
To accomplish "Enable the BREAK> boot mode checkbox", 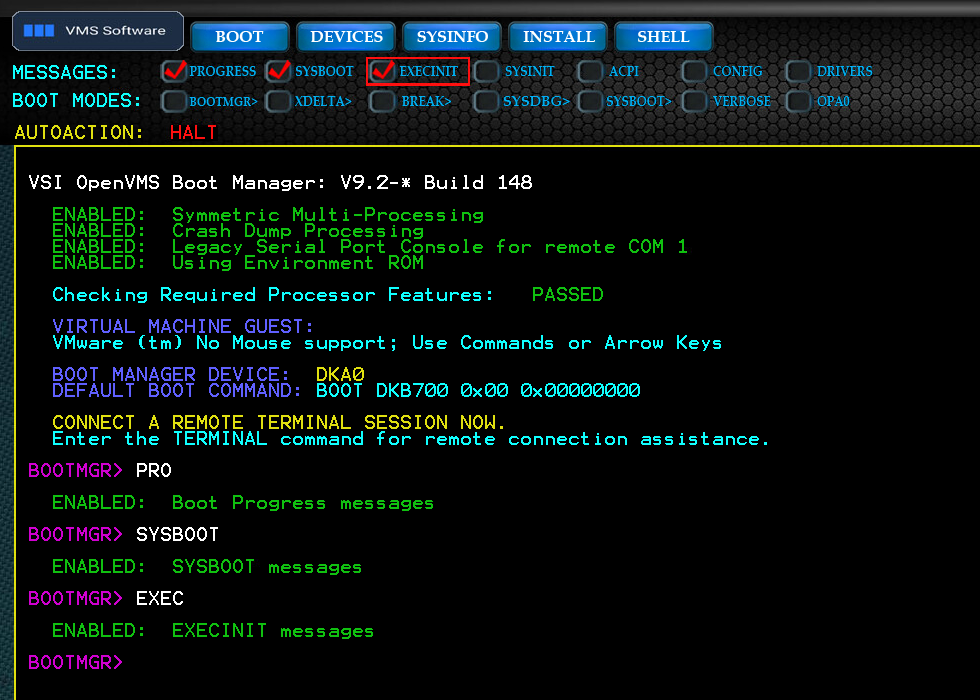I will pos(382,101).
